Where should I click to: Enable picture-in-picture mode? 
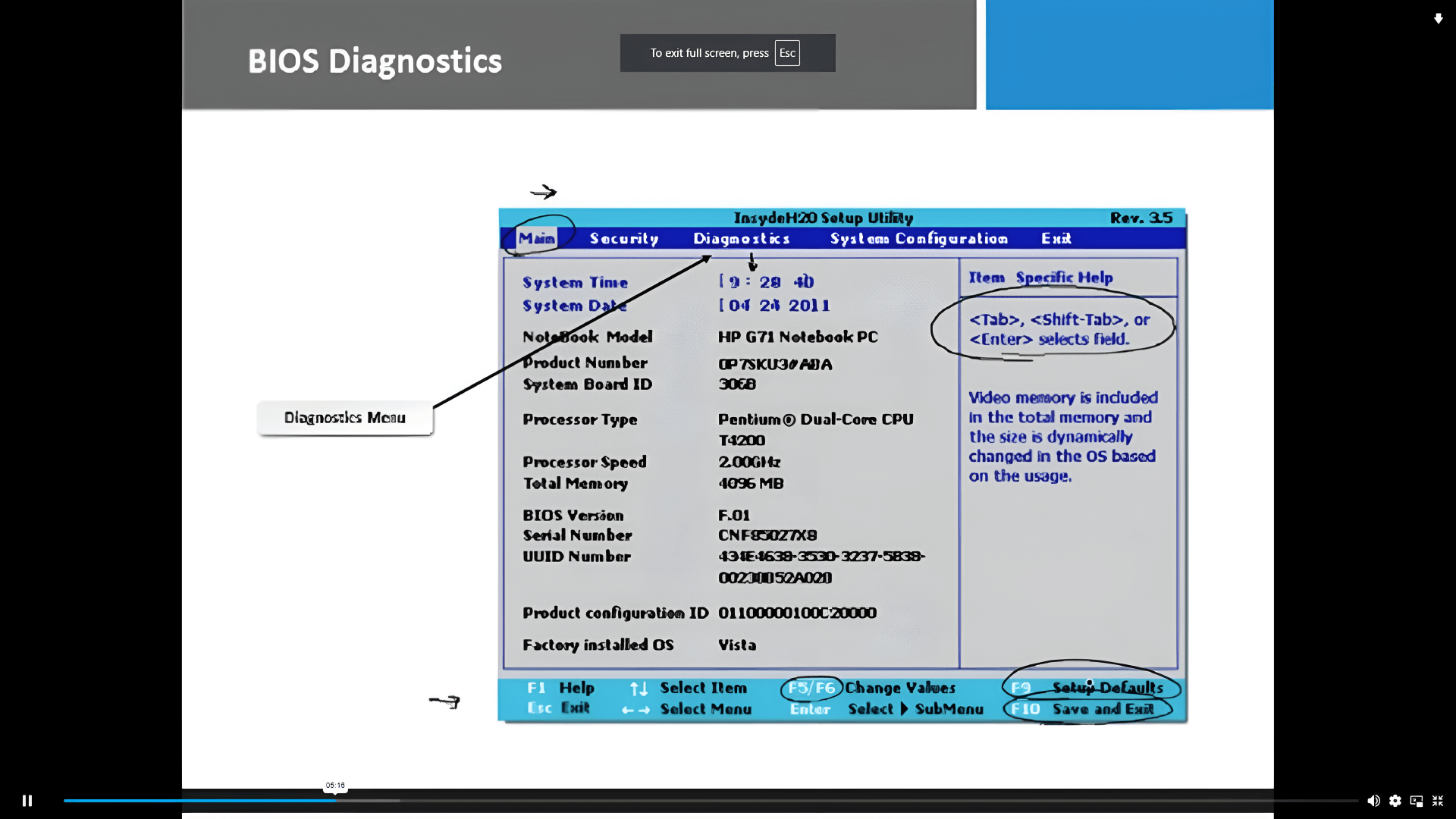[1416, 800]
